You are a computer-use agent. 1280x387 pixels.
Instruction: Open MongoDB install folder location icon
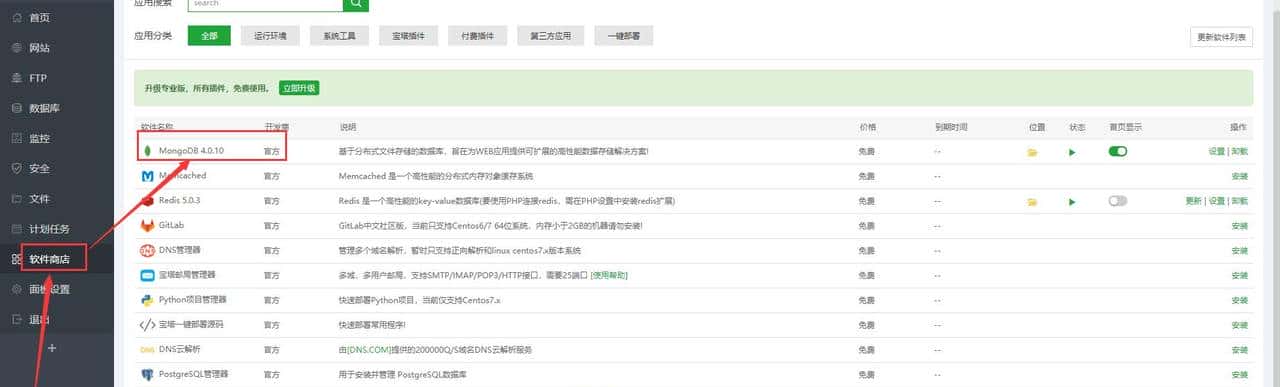(1032, 152)
